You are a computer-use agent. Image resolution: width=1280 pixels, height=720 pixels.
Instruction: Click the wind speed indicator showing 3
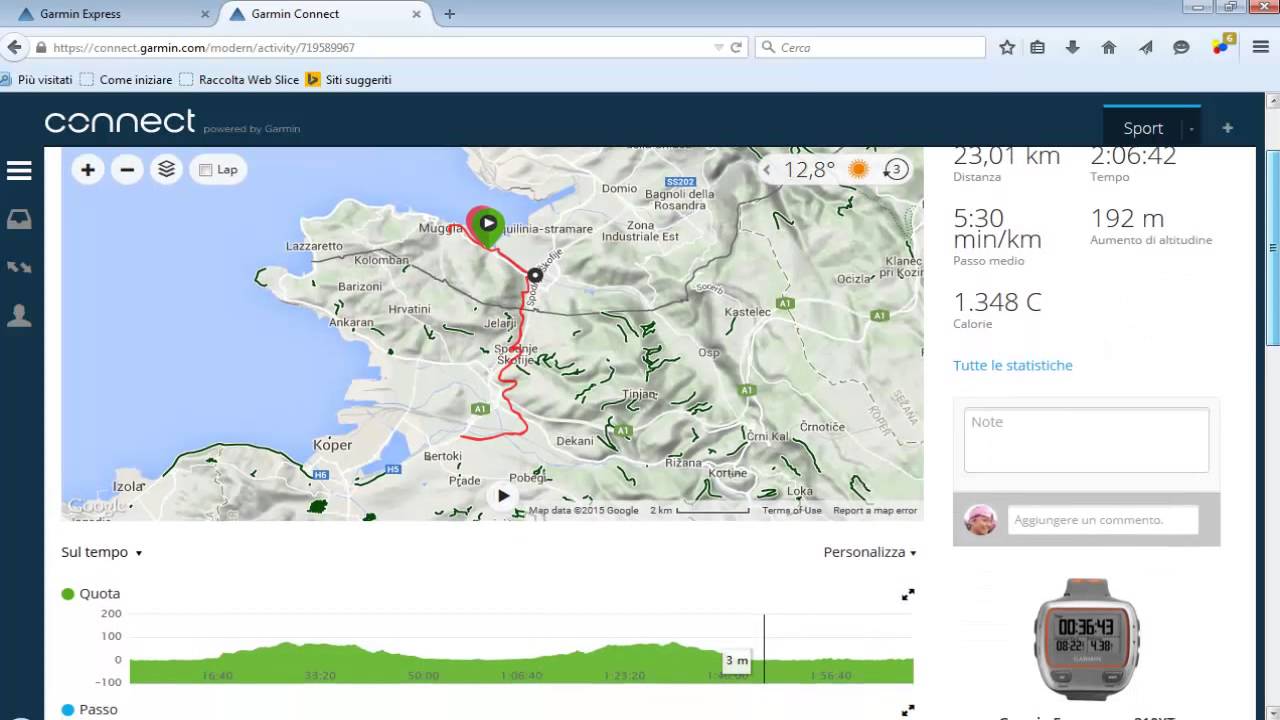point(895,169)
